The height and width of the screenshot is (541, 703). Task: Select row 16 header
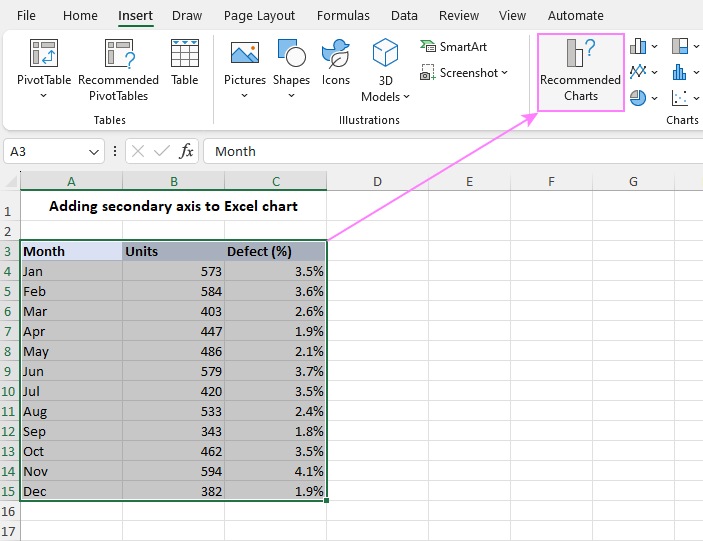9,511
